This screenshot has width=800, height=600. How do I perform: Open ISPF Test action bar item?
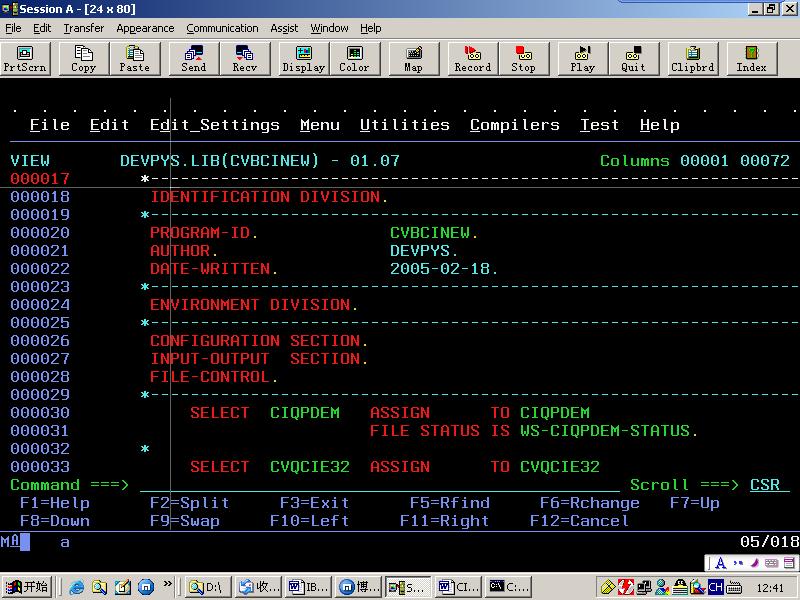tap(599, 125)
